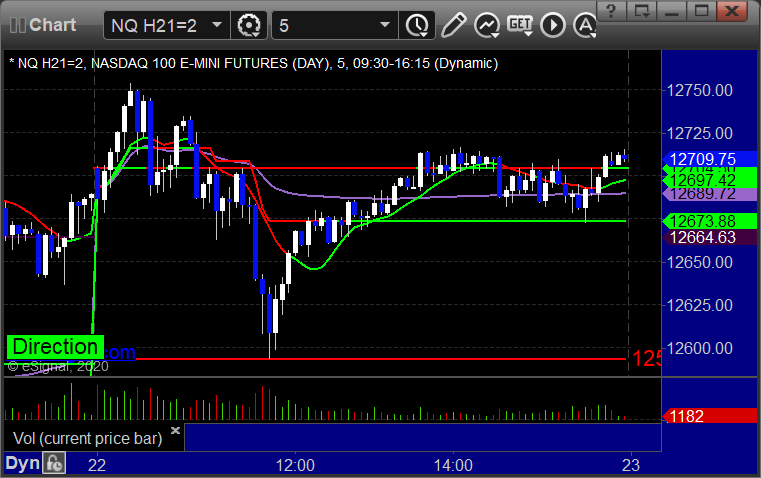Open the studies line-chart icon
The height and width of the screenshot is (478, 761).
(x=487, y=25)
